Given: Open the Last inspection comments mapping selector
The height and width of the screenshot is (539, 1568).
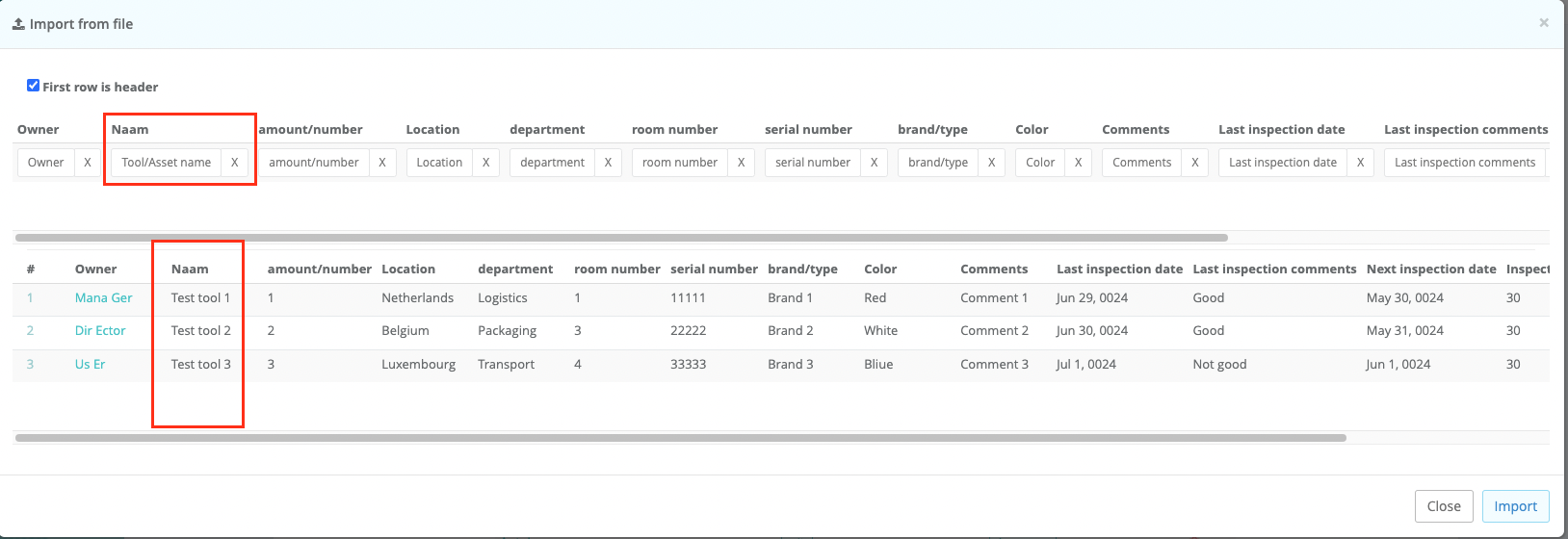Looking at the screenshot, I should tap(1465, 163).
